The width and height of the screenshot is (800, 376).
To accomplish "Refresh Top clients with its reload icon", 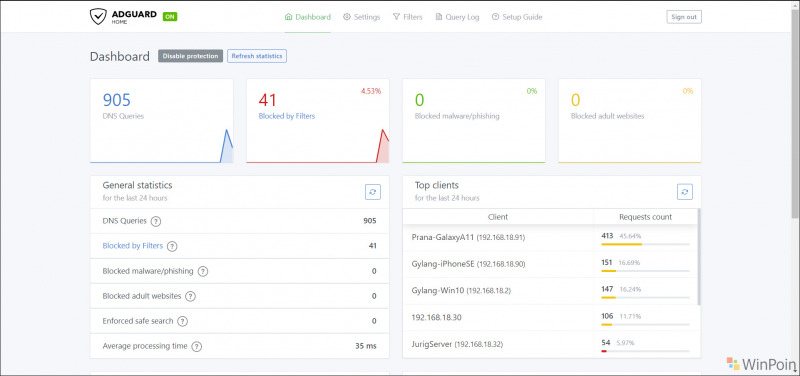I will pos(685,192).
